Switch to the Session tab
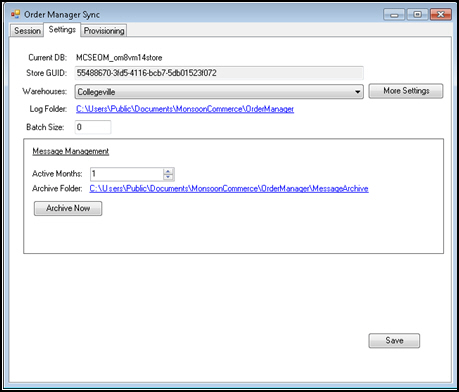Viewport: 459px width, 392px height. pyautogui.click(x=27, y=31)
